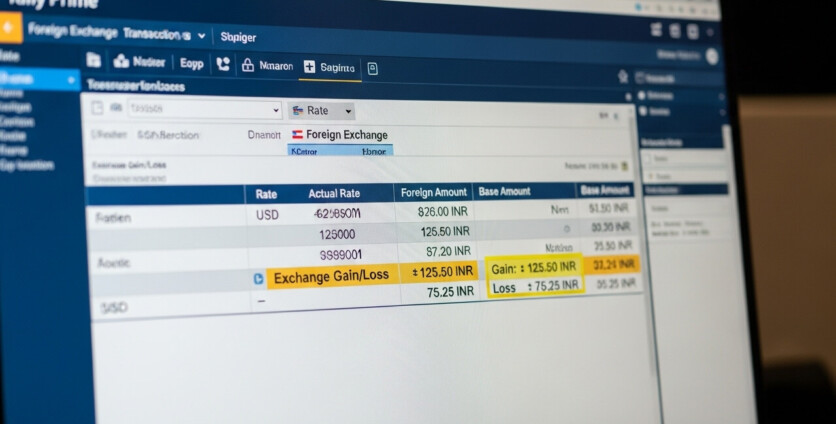Viewport: 836px width, 424px height.
Task: Select the orange highlighted cell in last column
Action: click(612, 264)
